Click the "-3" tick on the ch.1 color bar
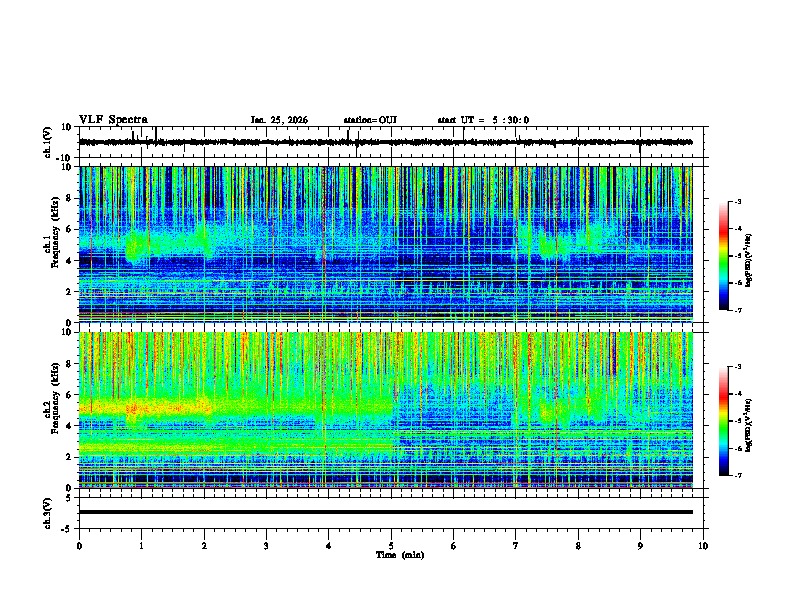Viewport: 792px width, 612px height. [x=738, y=201]
